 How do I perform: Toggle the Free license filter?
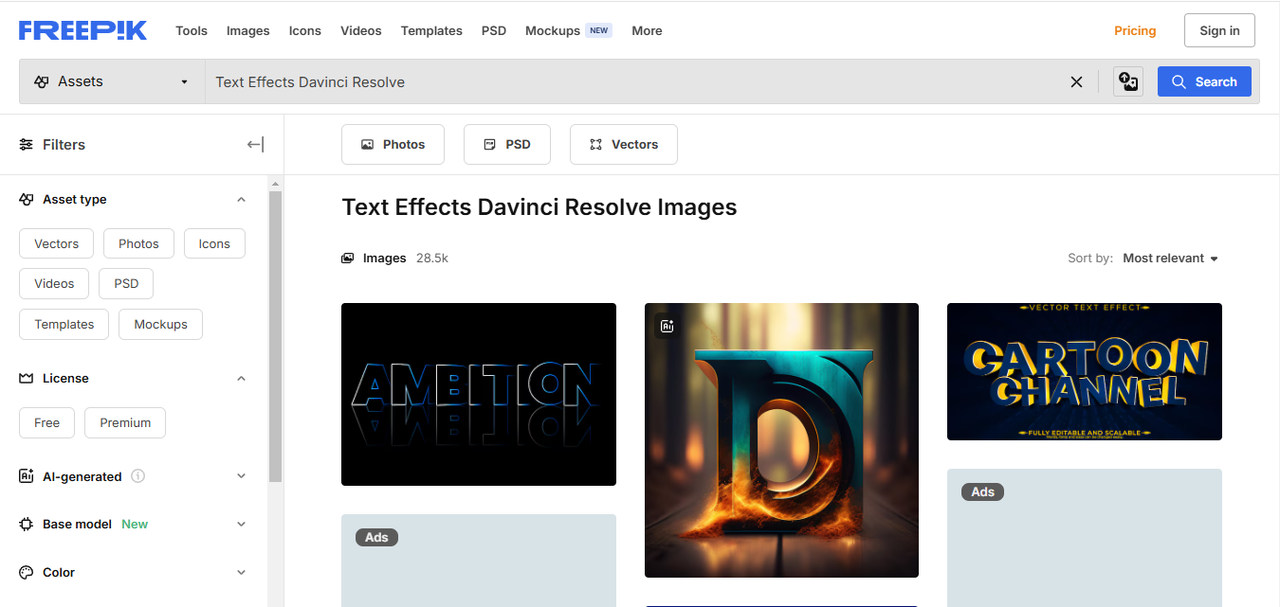coord(47,423)
